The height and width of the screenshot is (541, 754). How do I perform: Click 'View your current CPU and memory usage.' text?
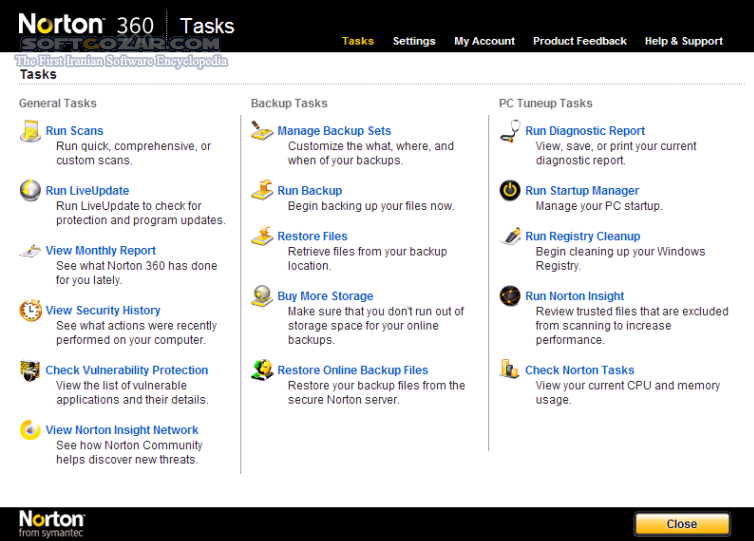tap(628, 392)
